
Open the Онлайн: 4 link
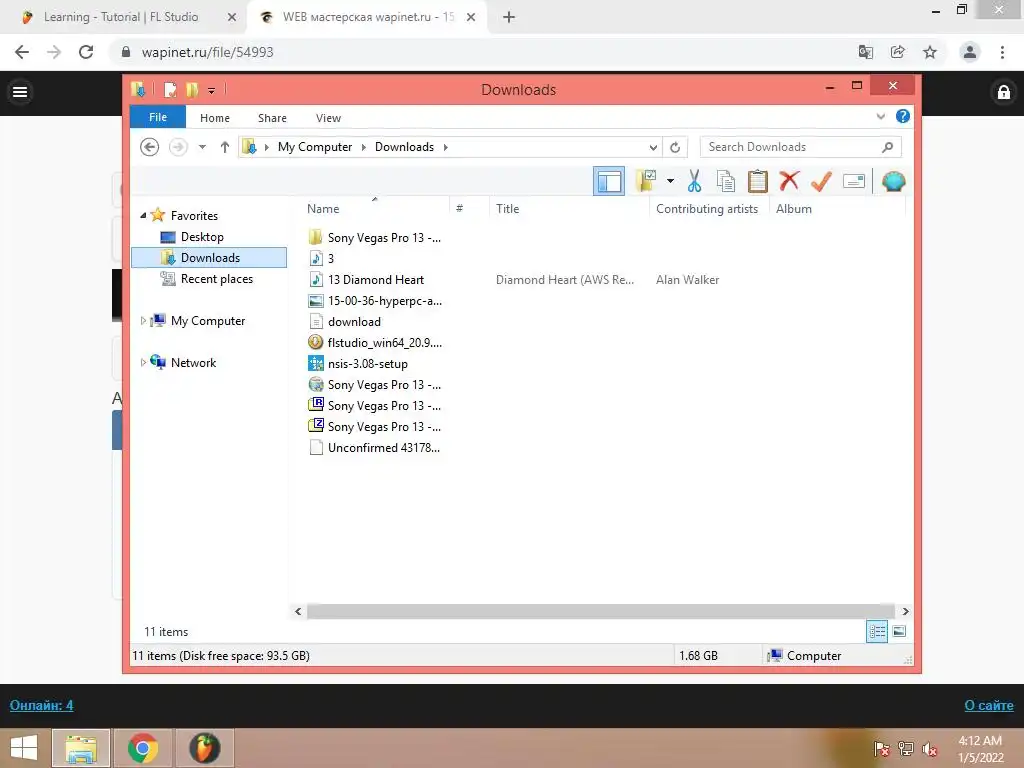coord(41,705)
